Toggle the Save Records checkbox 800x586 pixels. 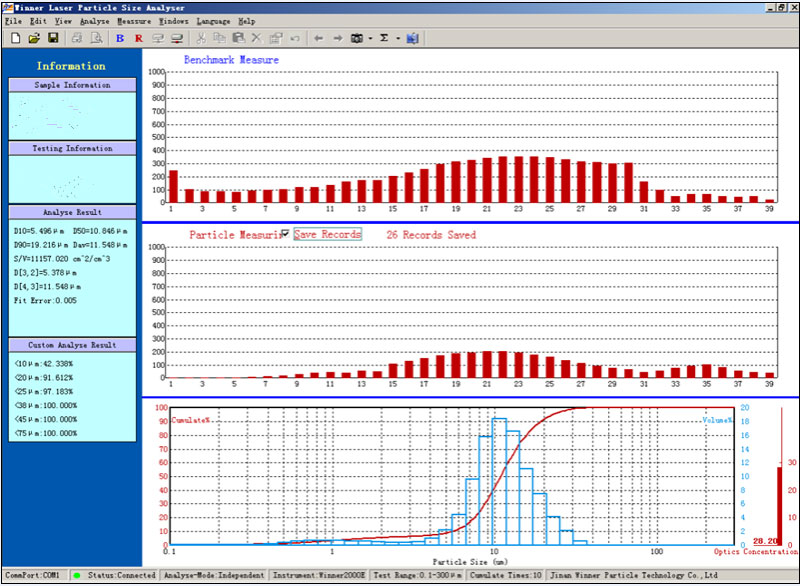[287, 234]
